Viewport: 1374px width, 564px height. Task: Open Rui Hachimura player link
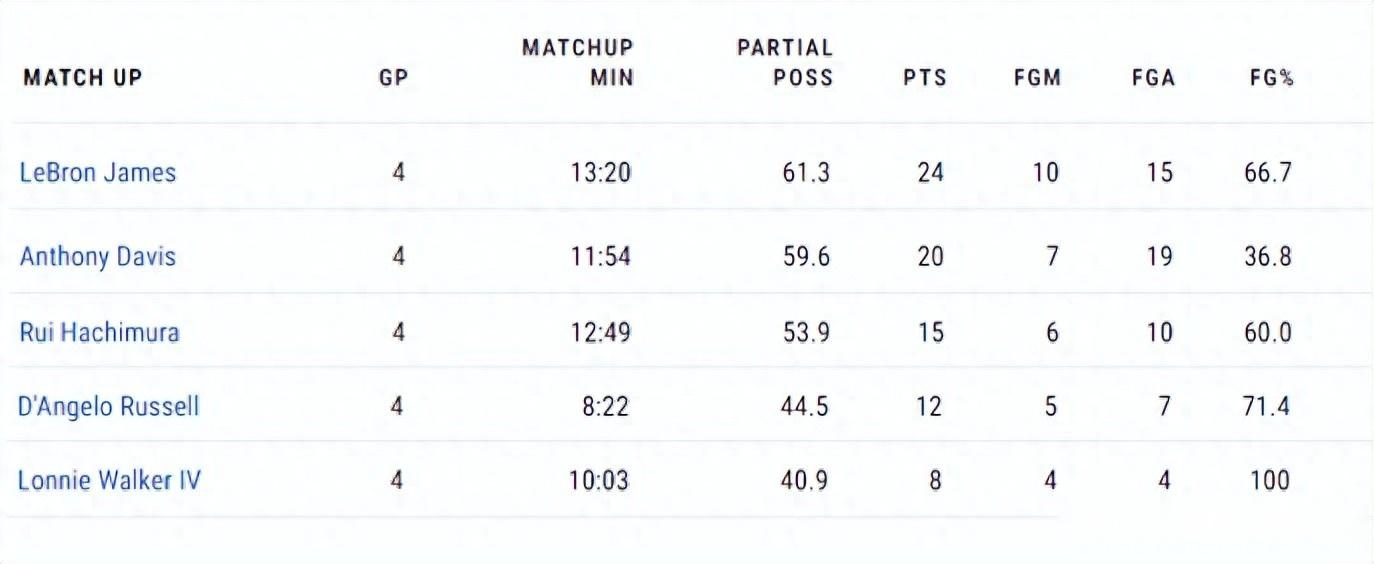coord(99,332)
